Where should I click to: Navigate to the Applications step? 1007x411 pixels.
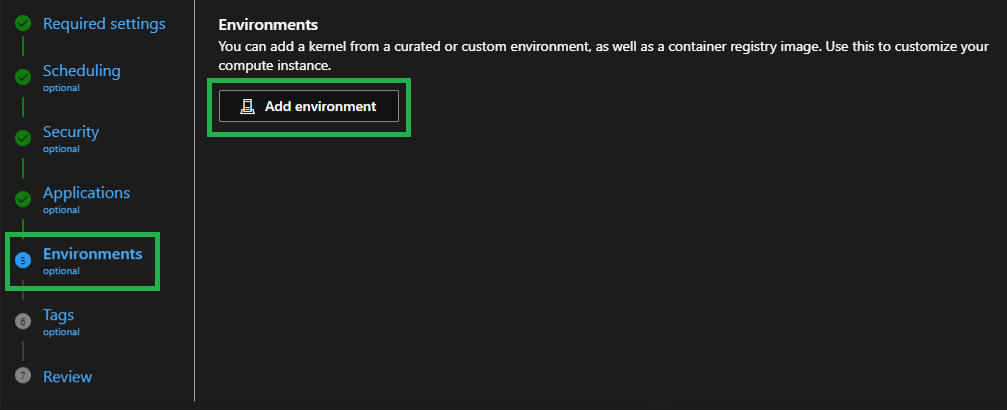click(86, 193)
